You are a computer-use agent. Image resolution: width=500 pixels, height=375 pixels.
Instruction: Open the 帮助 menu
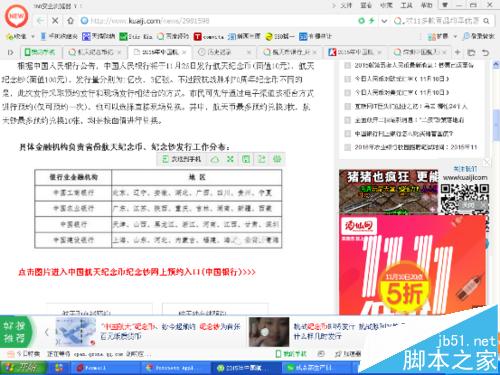point(426,5)
